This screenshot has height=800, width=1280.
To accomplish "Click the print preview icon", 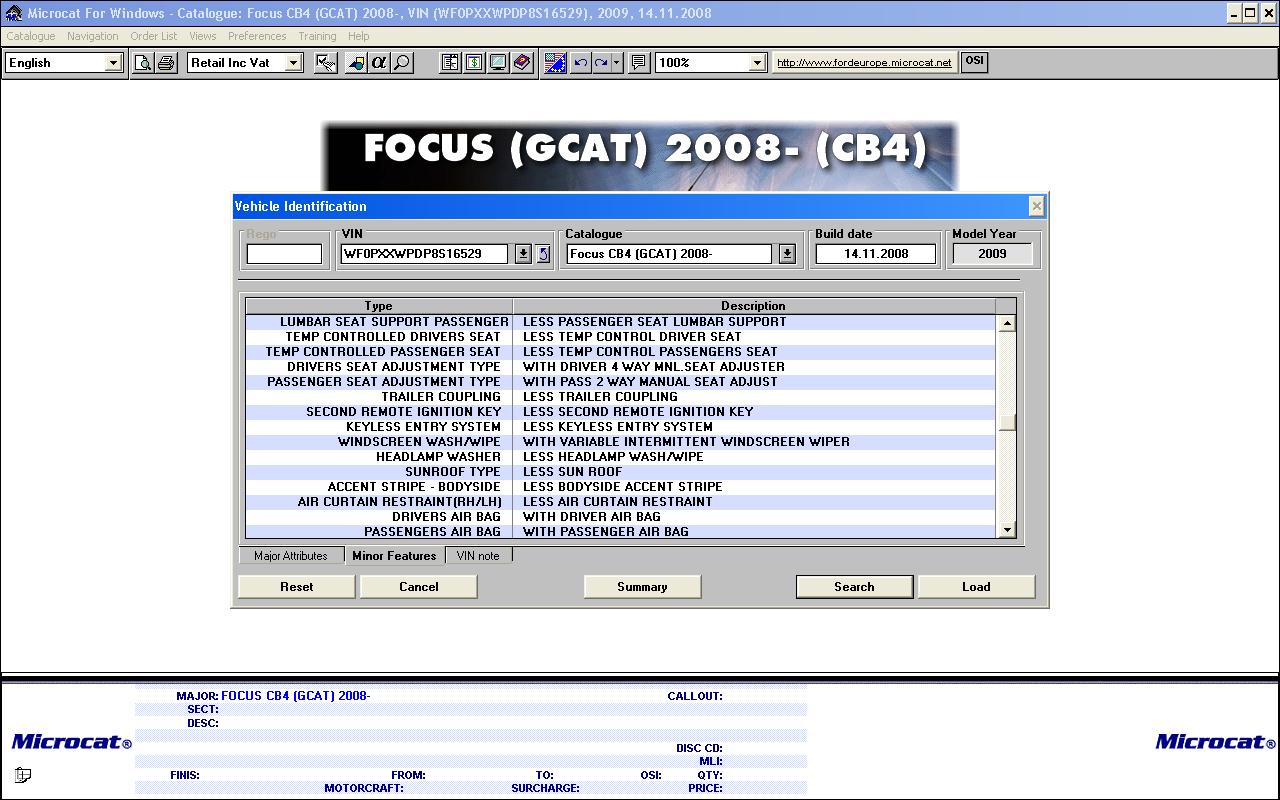I will (x=143, y=63).
